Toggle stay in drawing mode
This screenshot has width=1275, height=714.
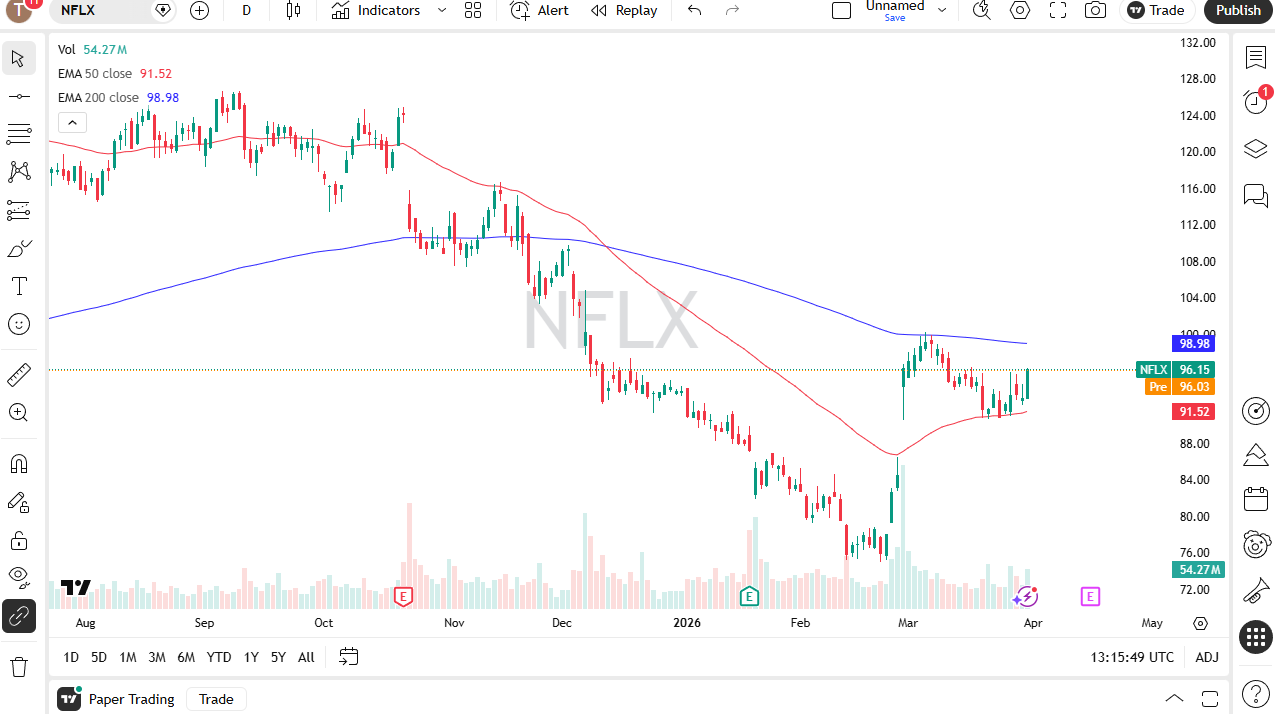coord(18,502)
